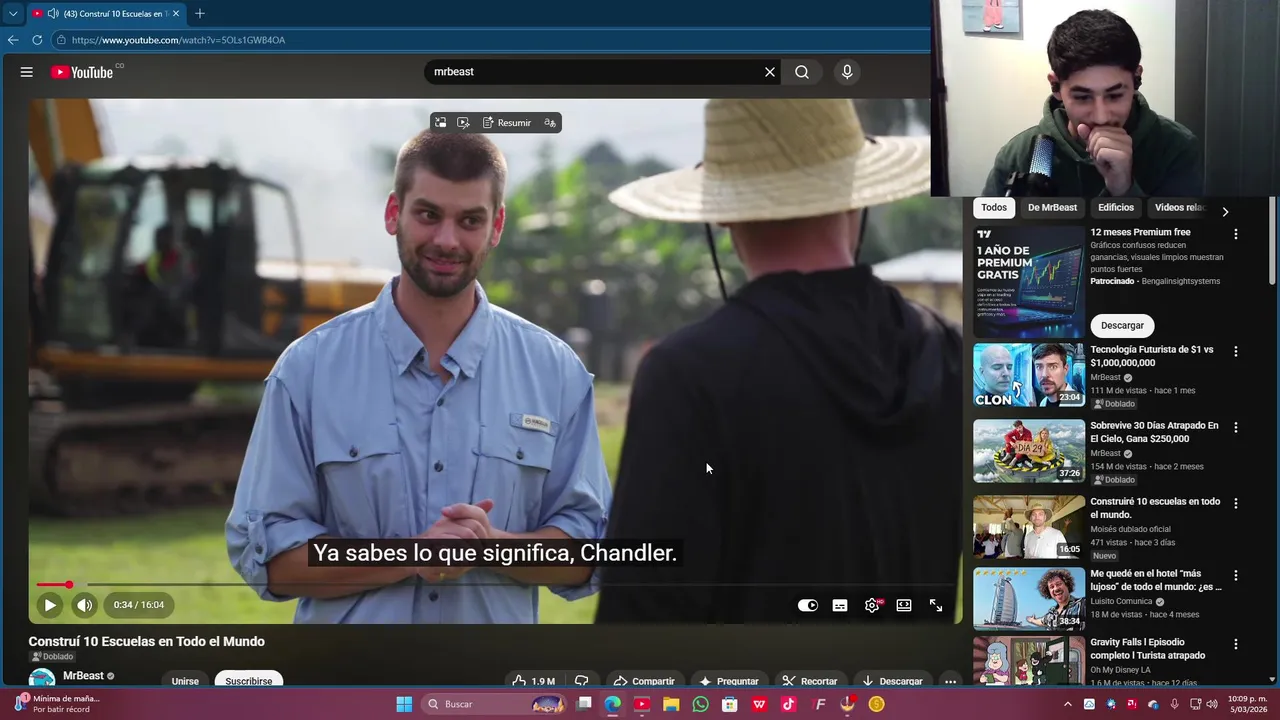The image size is (1280, 720).
Task: Open Tecnología Futurista de $1 video thumbnail
Action: click(1029, 375)
